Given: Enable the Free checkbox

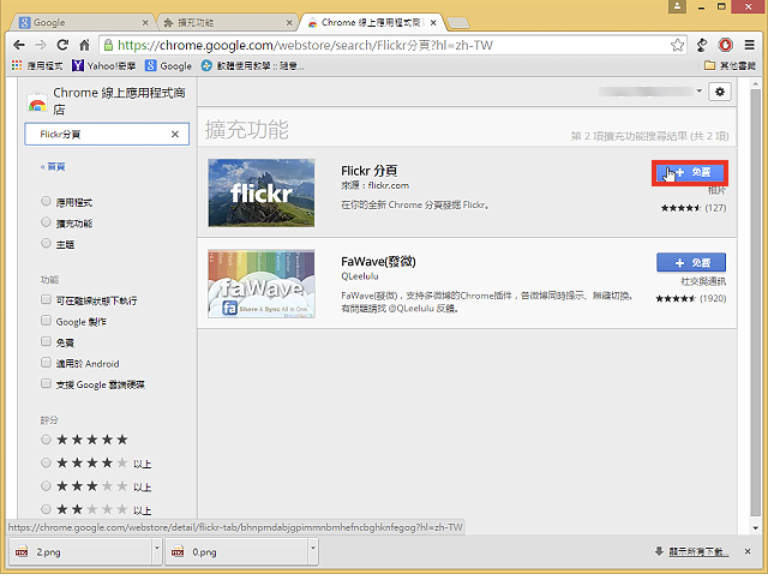Looking at the screenshot, I should point(46,341).
